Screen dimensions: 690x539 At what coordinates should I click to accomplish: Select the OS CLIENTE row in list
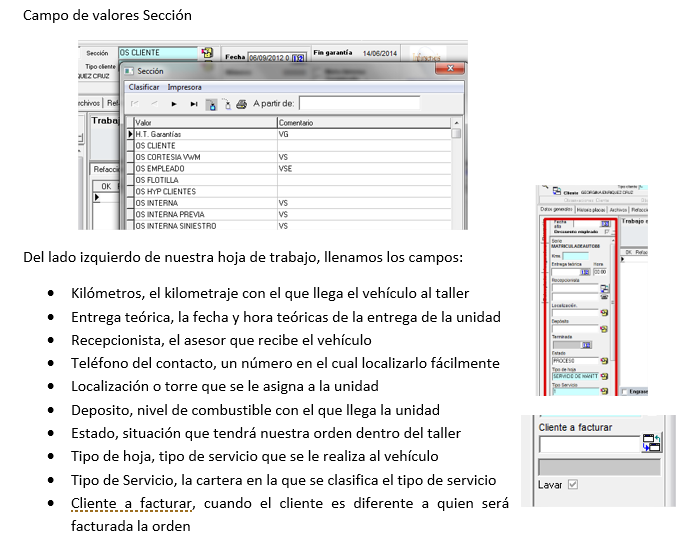click(x=289, y=146)
